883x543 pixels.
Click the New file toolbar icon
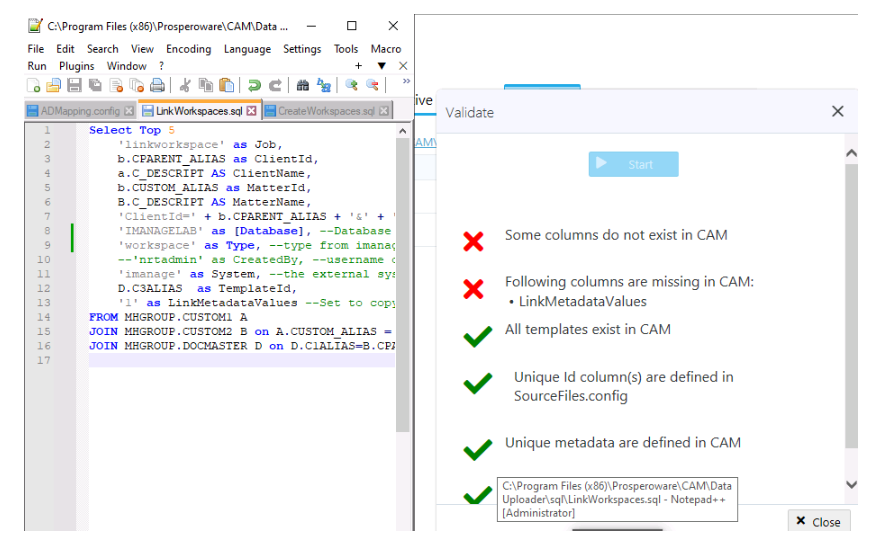click(x=34, y=85)
